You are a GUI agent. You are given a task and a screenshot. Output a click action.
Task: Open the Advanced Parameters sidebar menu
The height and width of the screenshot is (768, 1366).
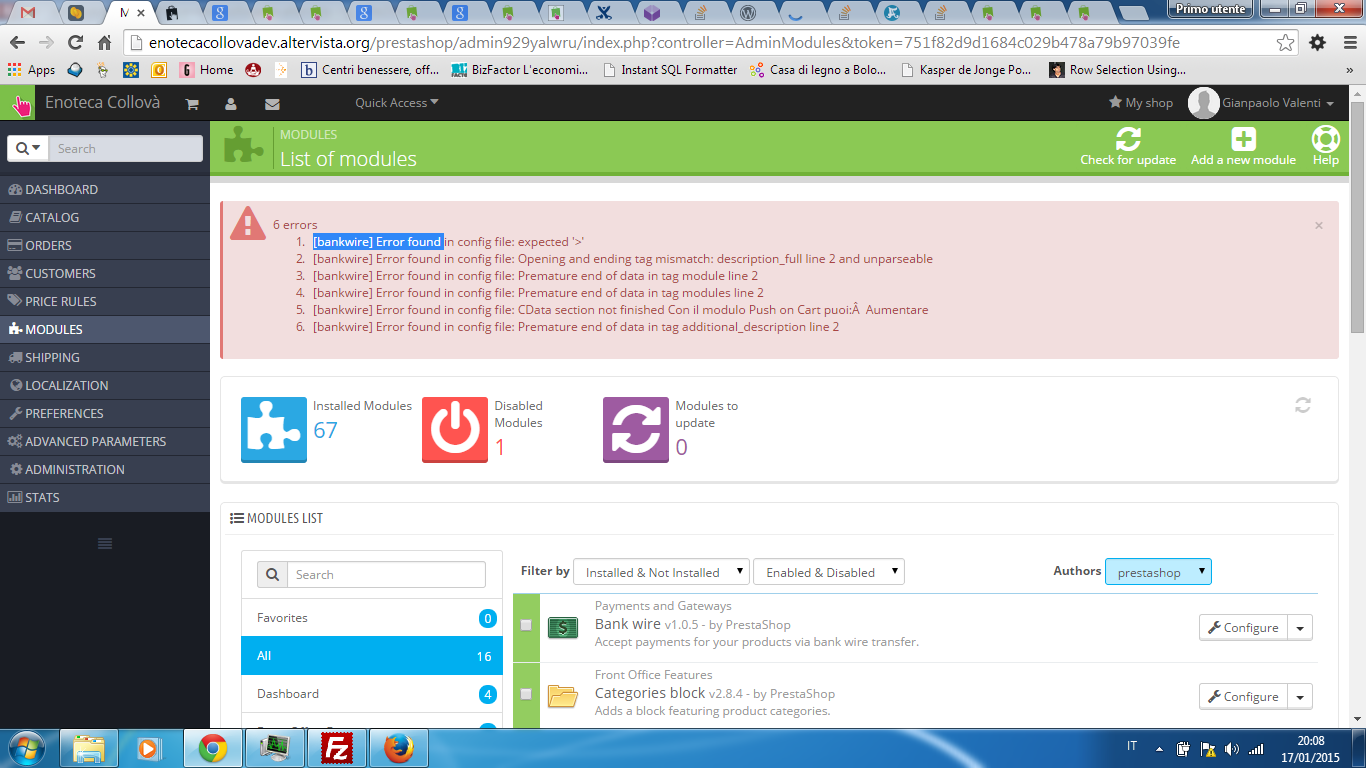click(105, 441)
